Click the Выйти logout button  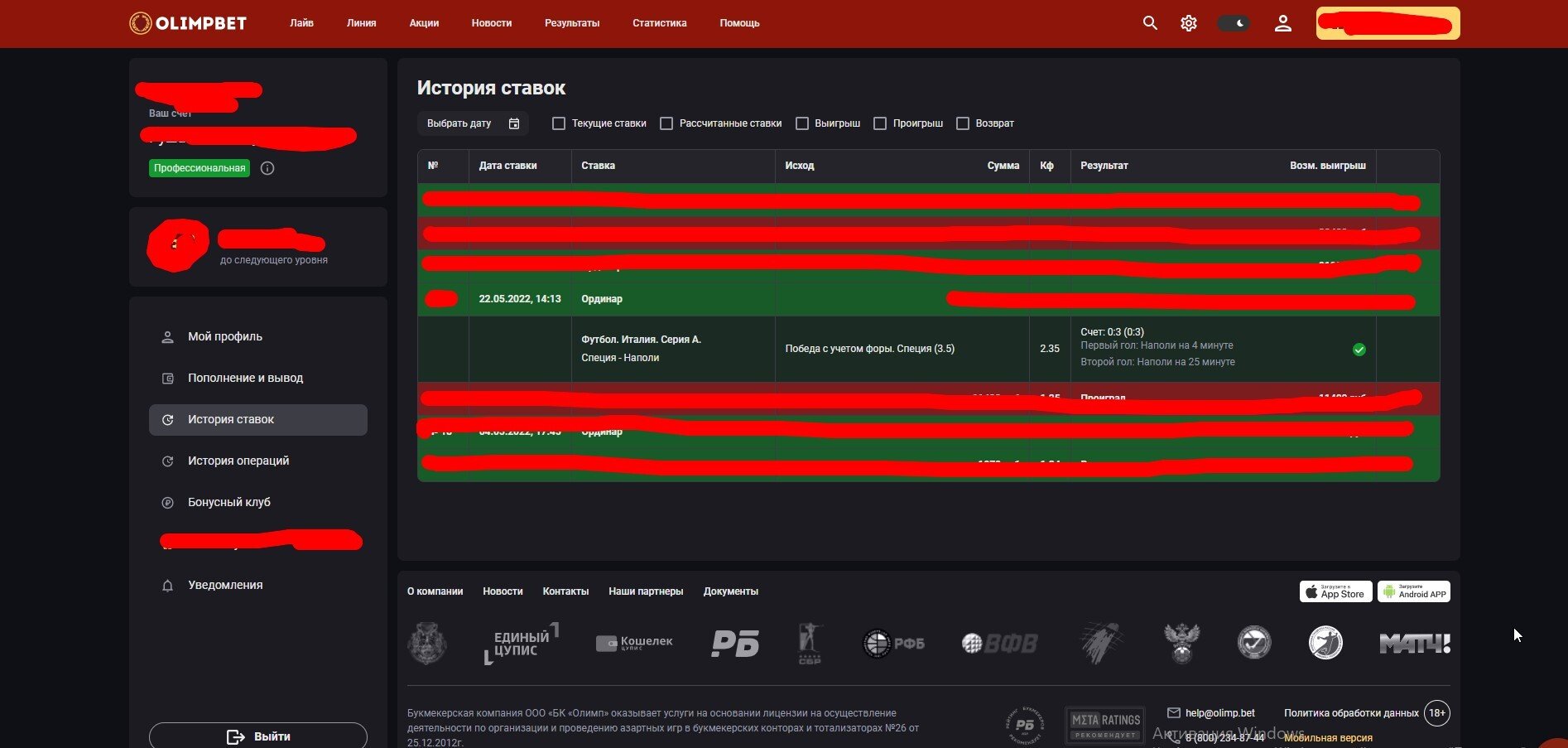click(258, 736)
